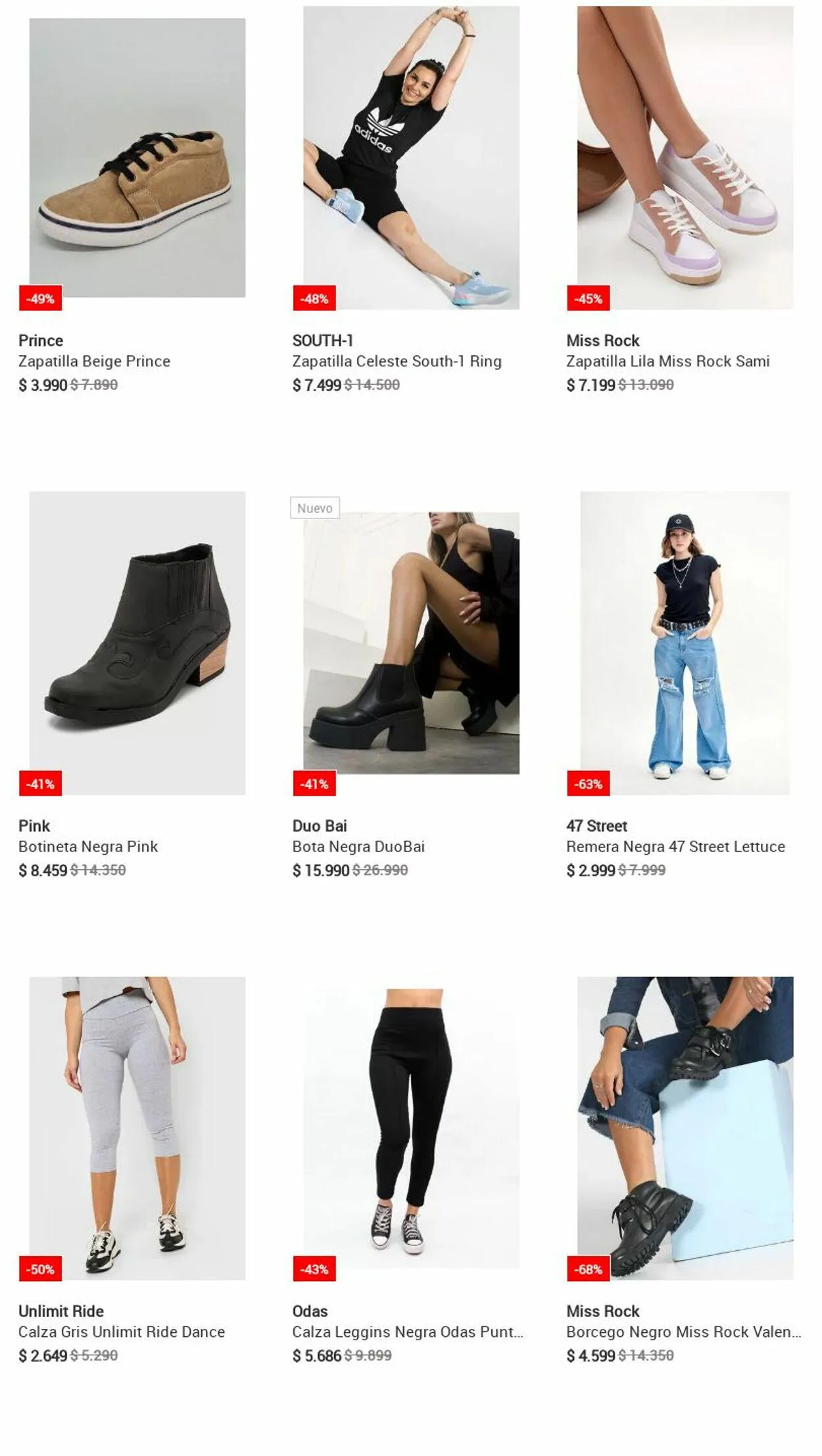
Task: Click the 47 Street brand name
Action: click(596, 826)
